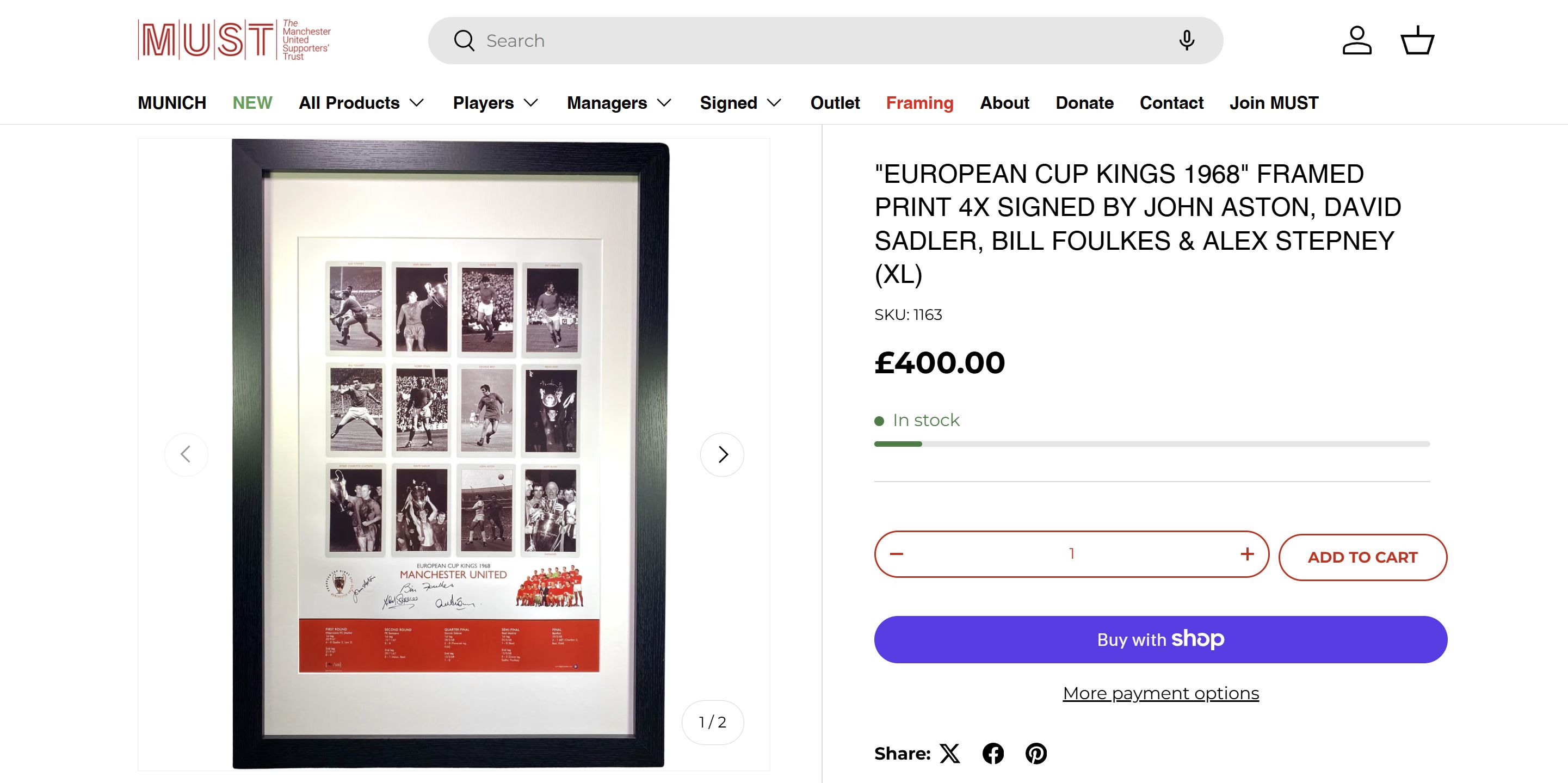The image size is (1568, 783).
Task: Activate voice search microphone icon
Action: [1187, 41]
